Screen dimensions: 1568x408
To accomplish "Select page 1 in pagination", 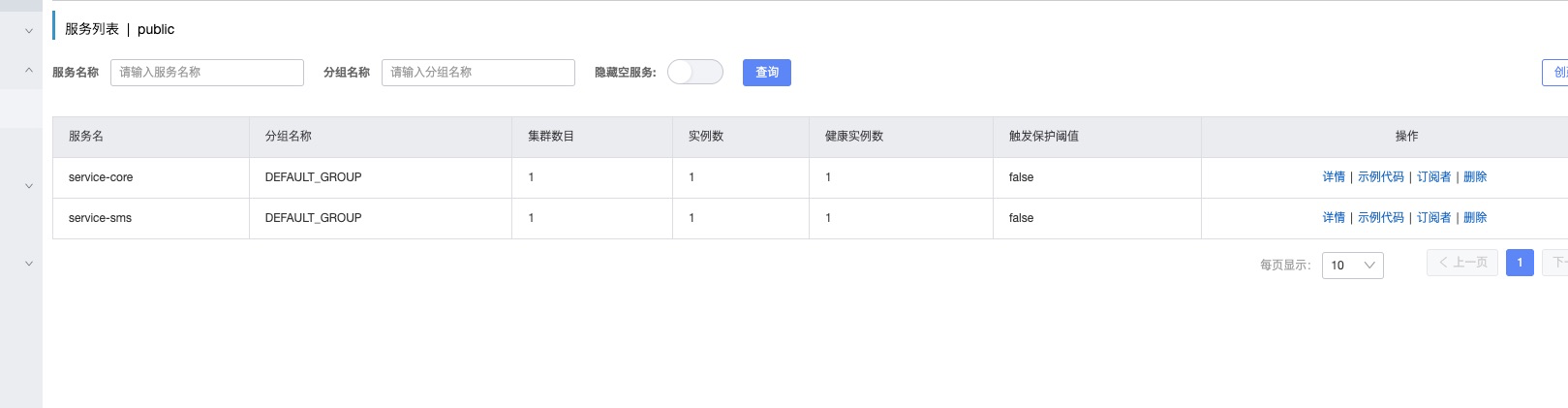I will pos(1520,263).
